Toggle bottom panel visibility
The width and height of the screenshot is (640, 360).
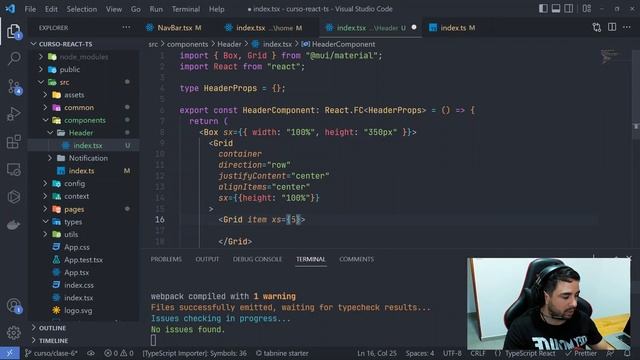(x=556, y=9)
